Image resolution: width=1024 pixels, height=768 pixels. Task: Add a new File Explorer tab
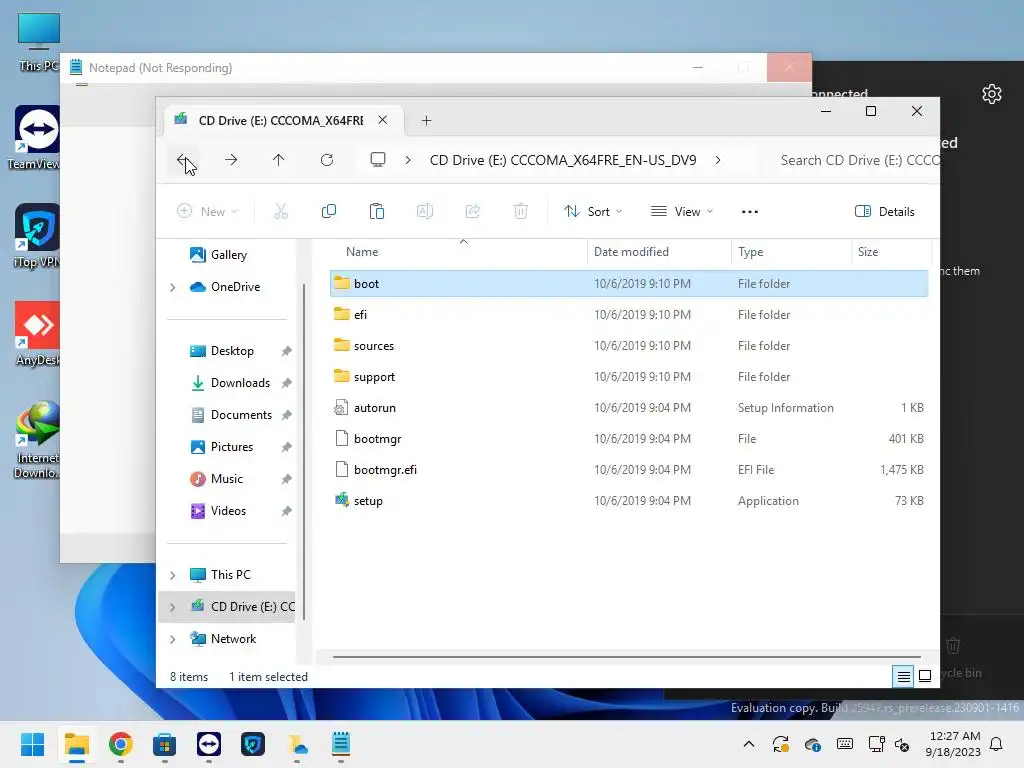pyautogui.click(x=426, y=120)
